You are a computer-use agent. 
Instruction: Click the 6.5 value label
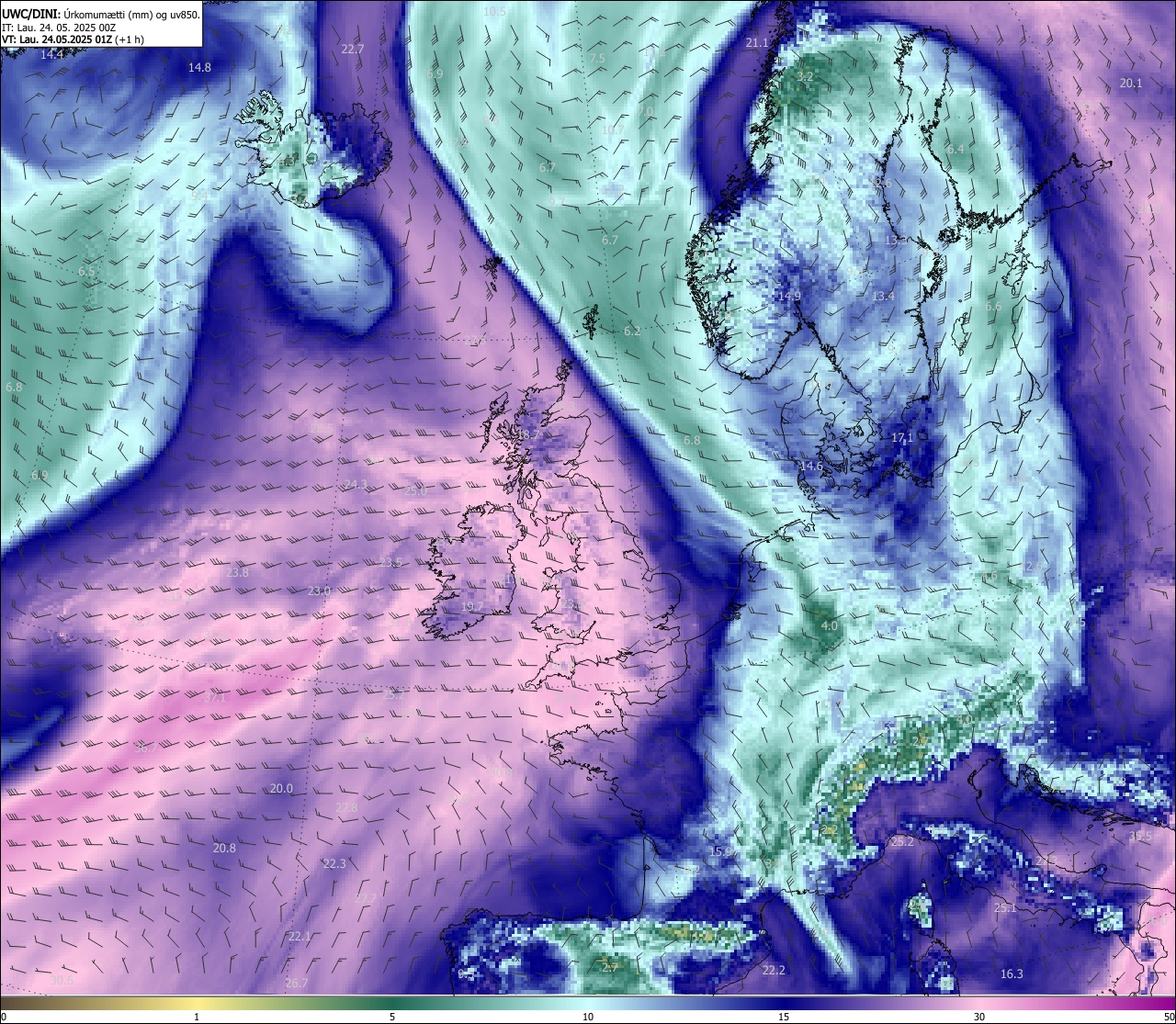pyautogui.click(x=86, y=271)
